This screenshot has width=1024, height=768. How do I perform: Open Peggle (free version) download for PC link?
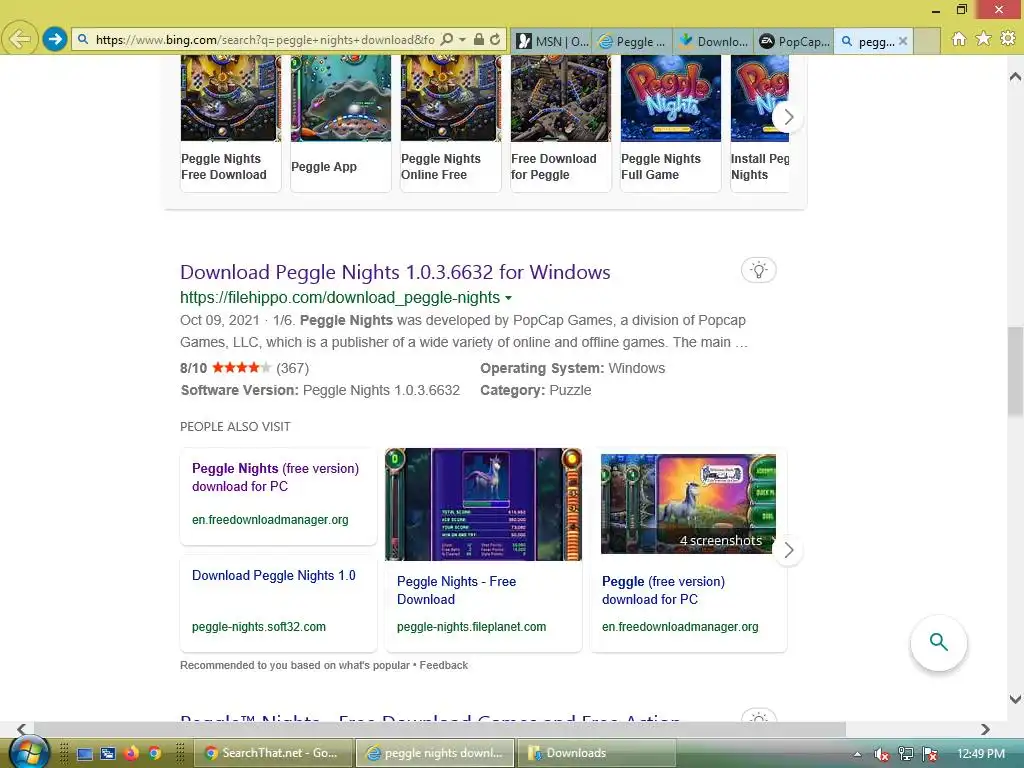(663, 590)
